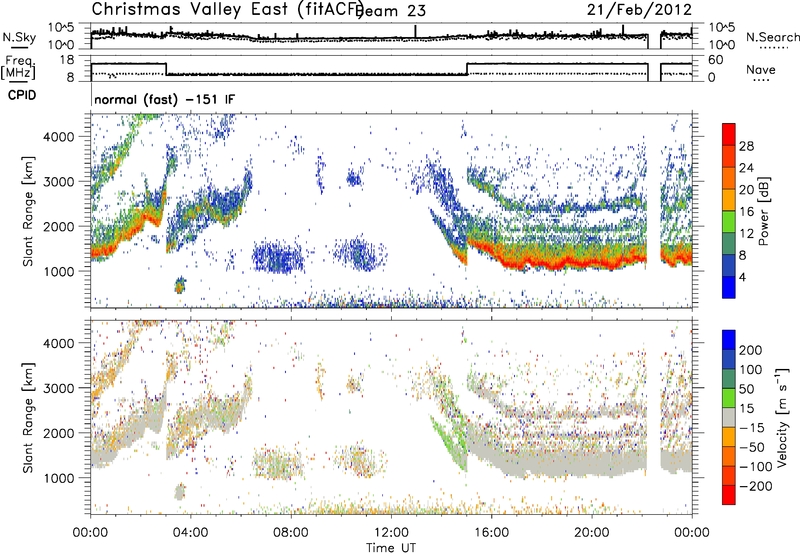Click the 'Velocity [m s-1]' colorbar label

click(783, 417)
